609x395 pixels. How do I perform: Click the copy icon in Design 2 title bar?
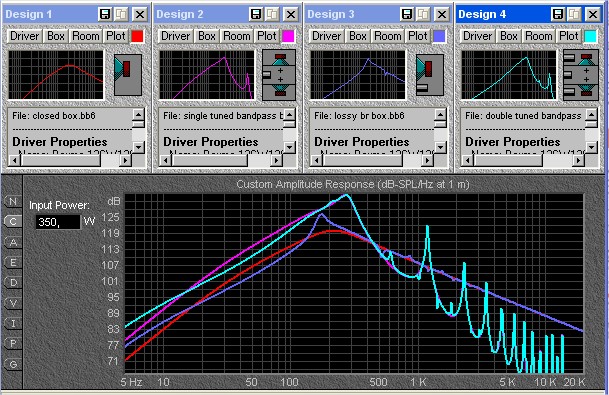(x=272, y=15)
